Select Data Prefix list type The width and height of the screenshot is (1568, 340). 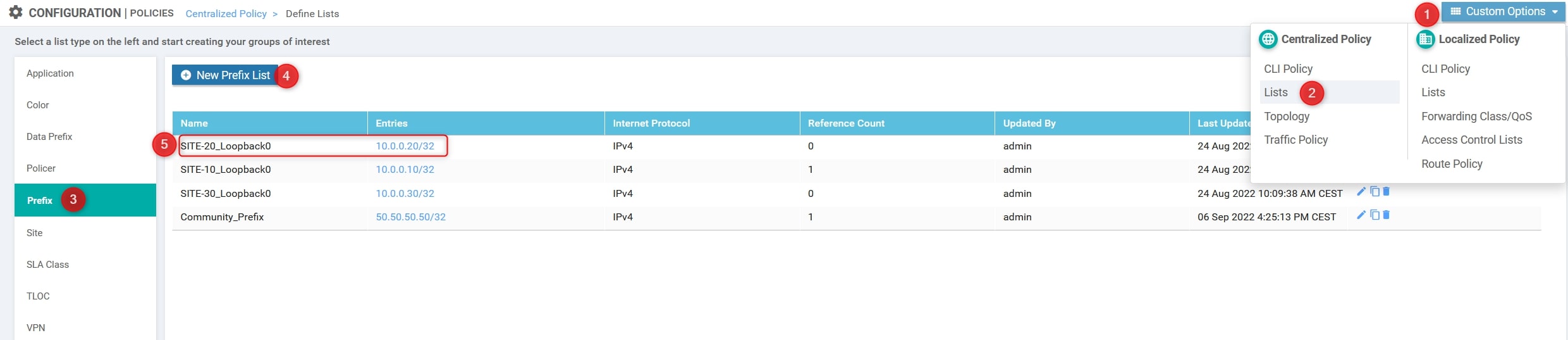pyautogui.click(x=49, y=137)
